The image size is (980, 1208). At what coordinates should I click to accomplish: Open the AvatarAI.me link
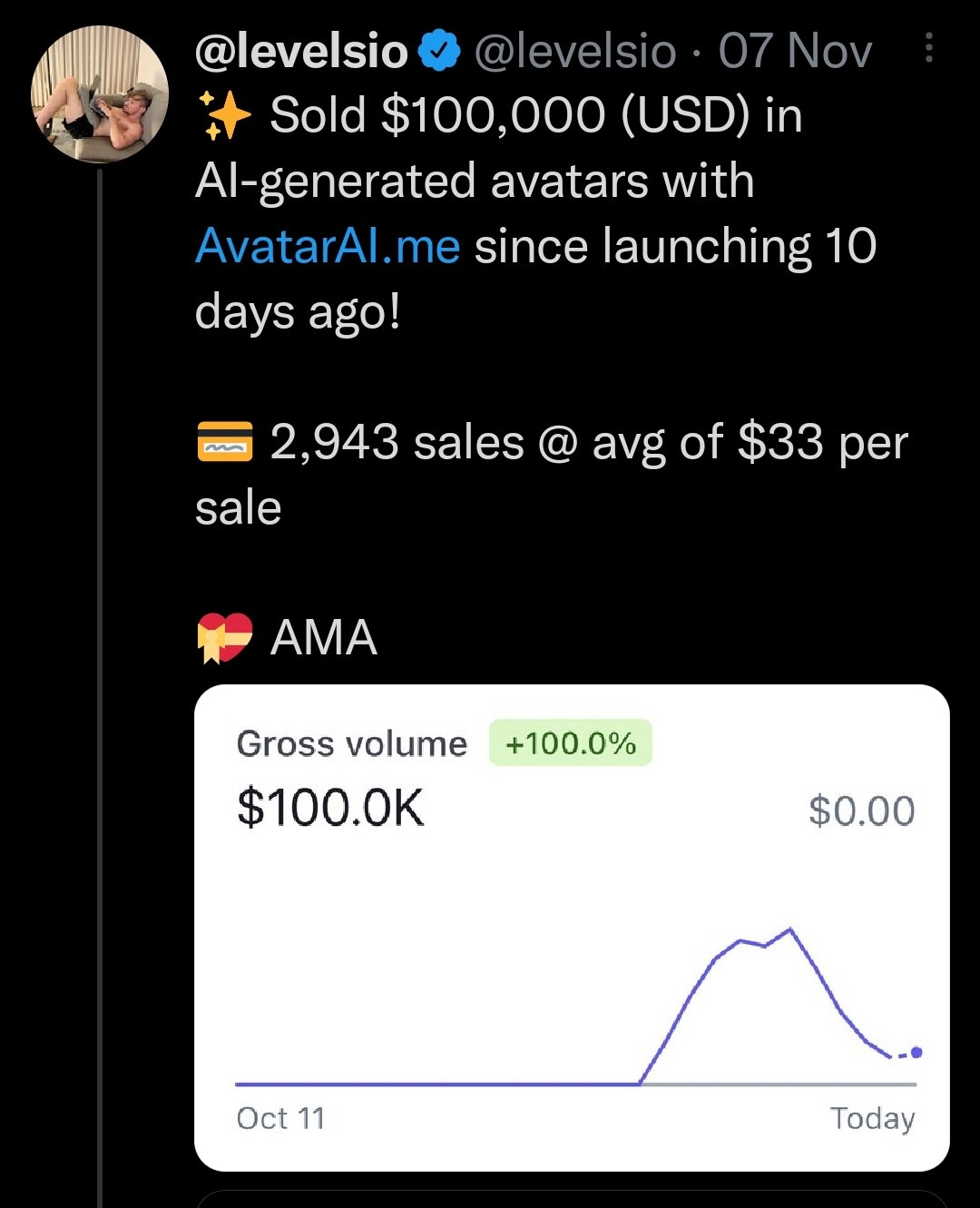pyautogui.click(x=328, y=246)
